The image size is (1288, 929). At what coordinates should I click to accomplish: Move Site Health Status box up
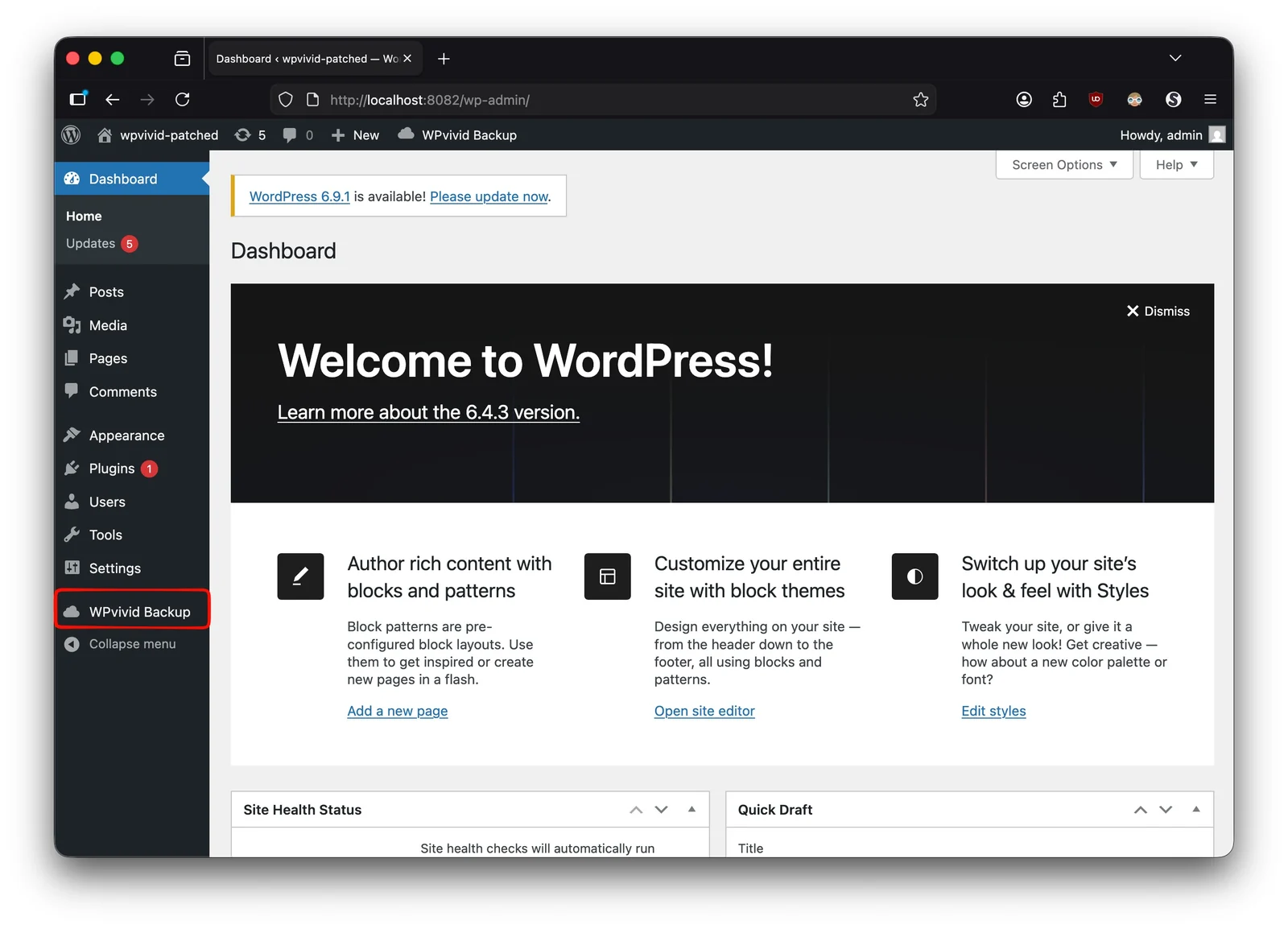pyautogui.click(x=636, y=810)
